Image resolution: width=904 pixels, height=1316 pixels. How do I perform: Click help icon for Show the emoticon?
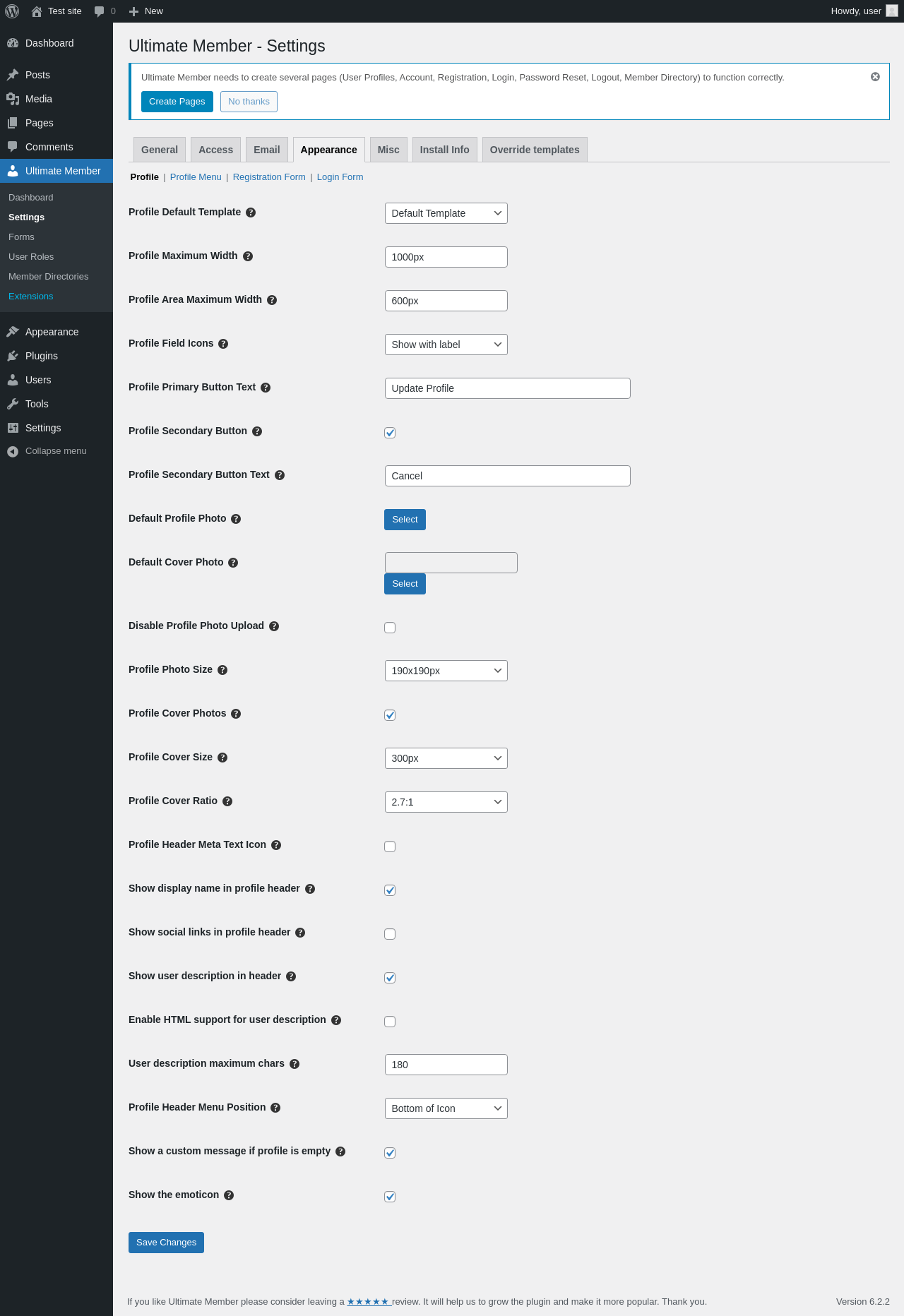coord(229,1195)
